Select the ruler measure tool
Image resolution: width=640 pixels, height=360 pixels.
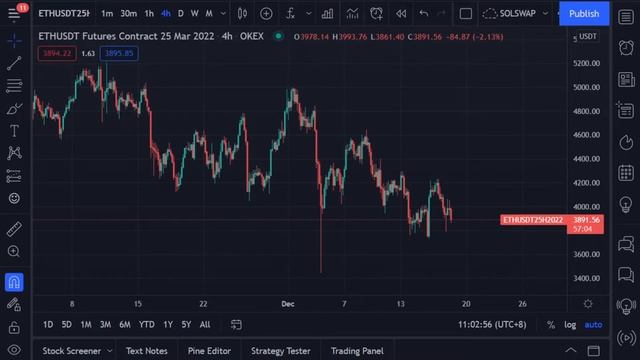click(x=14, y=229)
